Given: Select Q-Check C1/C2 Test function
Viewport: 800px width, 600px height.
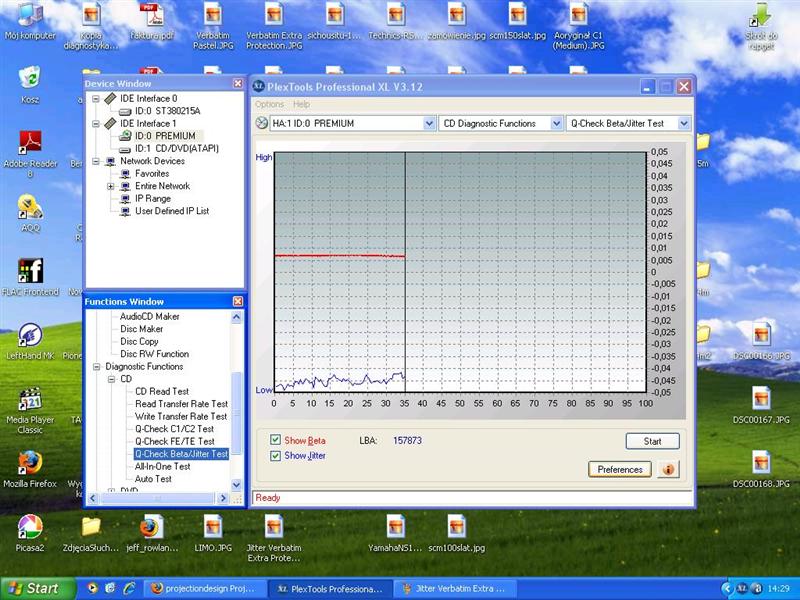Looking at the screenshot, I should click(x=174, y=429).
